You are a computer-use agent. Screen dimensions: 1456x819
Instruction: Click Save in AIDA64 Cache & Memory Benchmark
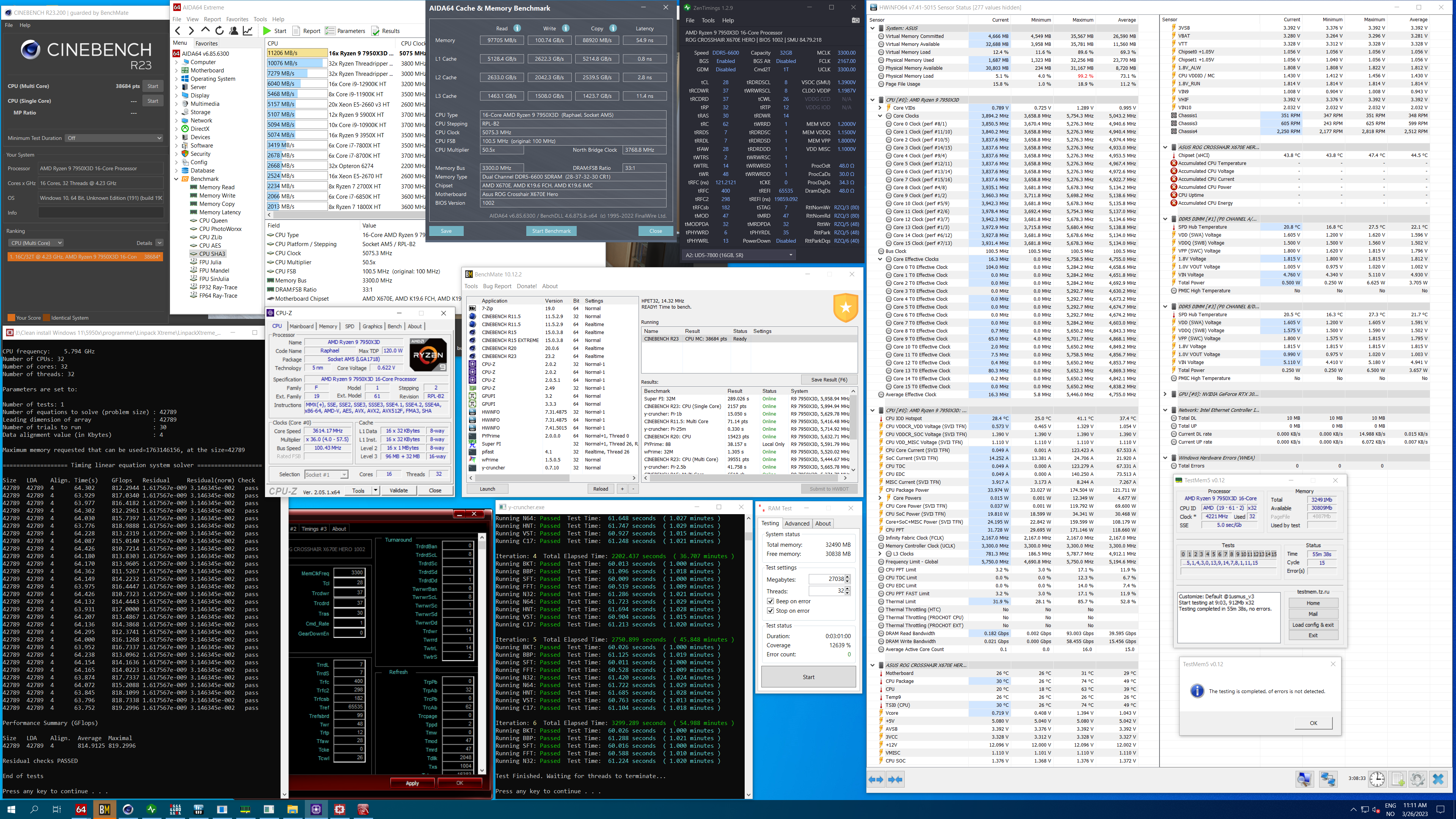coord(446,231)
